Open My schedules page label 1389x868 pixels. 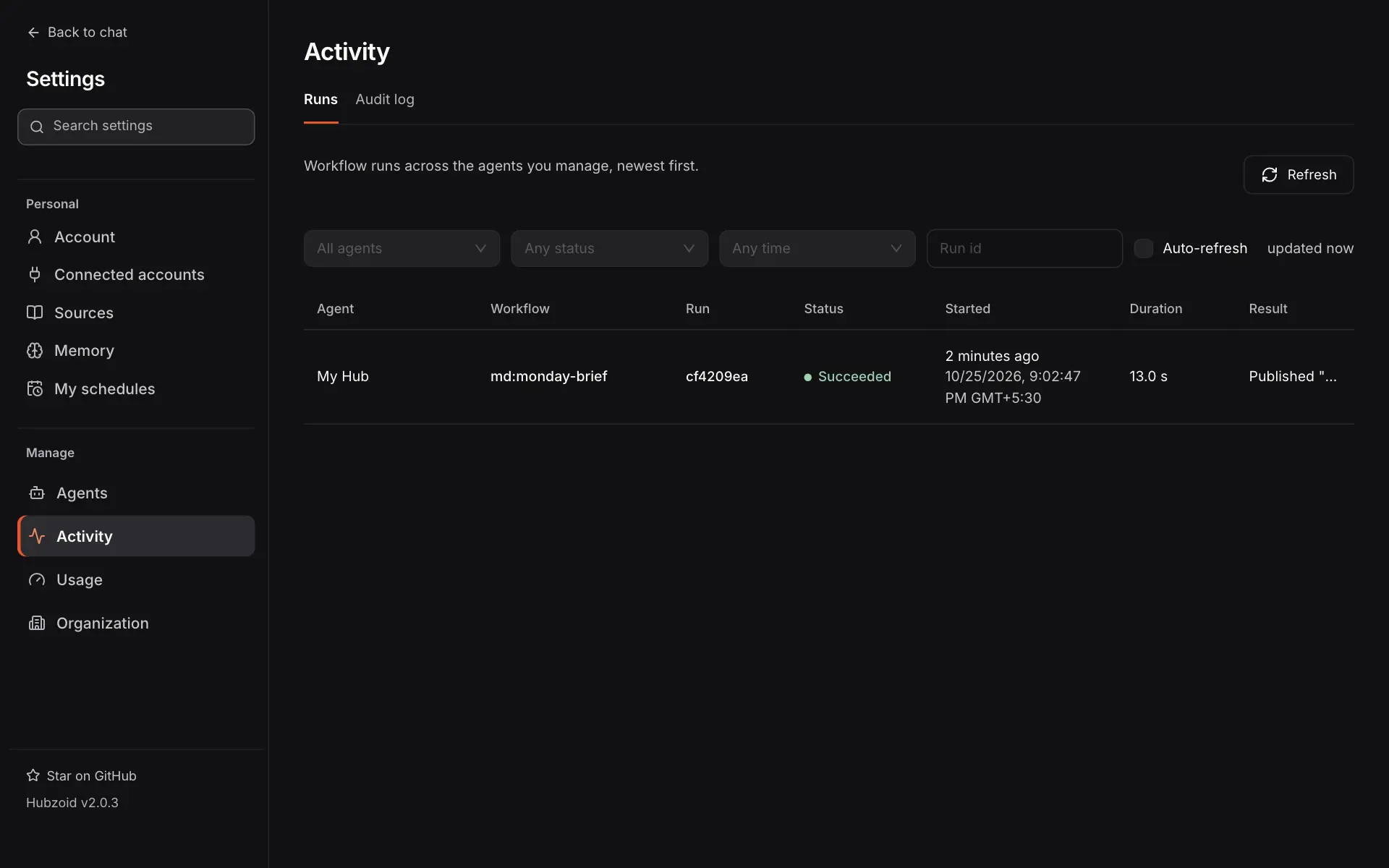tap(105, 388)
